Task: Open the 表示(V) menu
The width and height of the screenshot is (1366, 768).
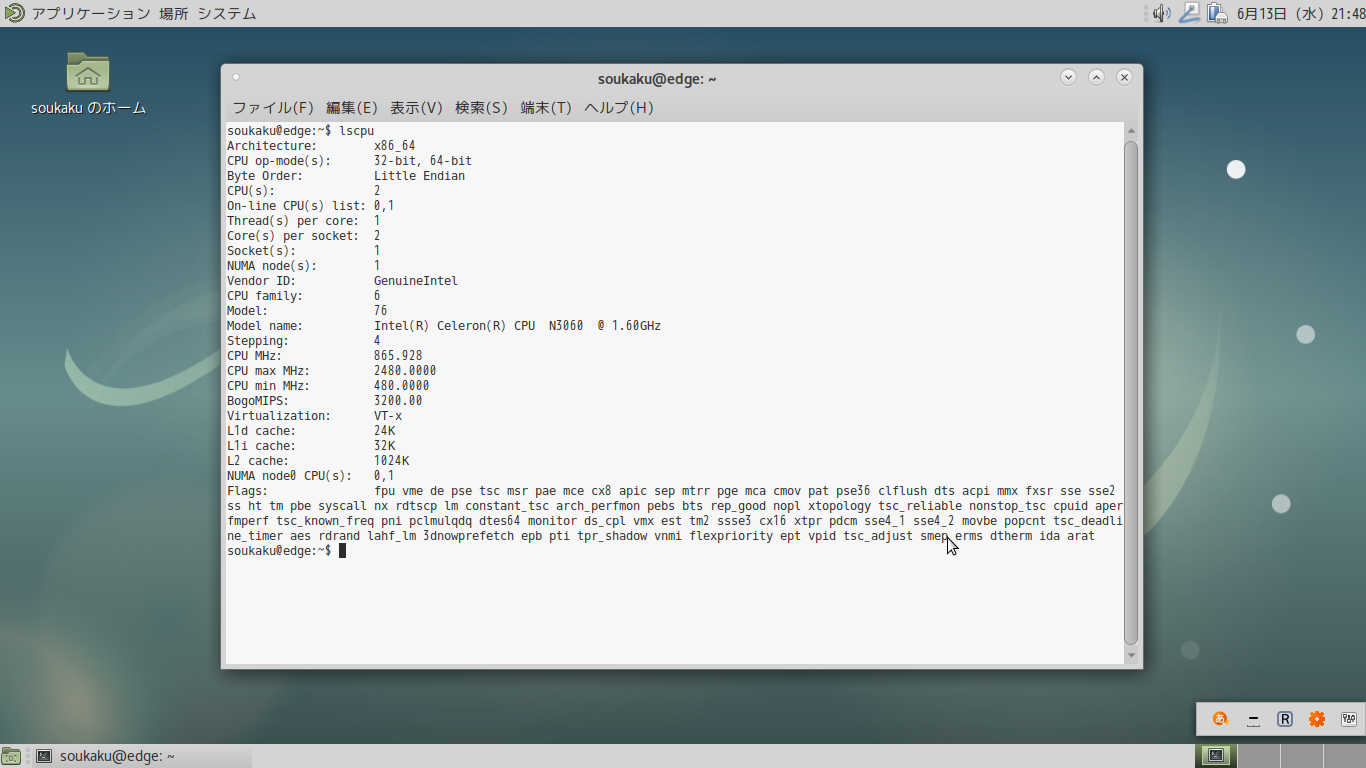Action: point(416,107)
